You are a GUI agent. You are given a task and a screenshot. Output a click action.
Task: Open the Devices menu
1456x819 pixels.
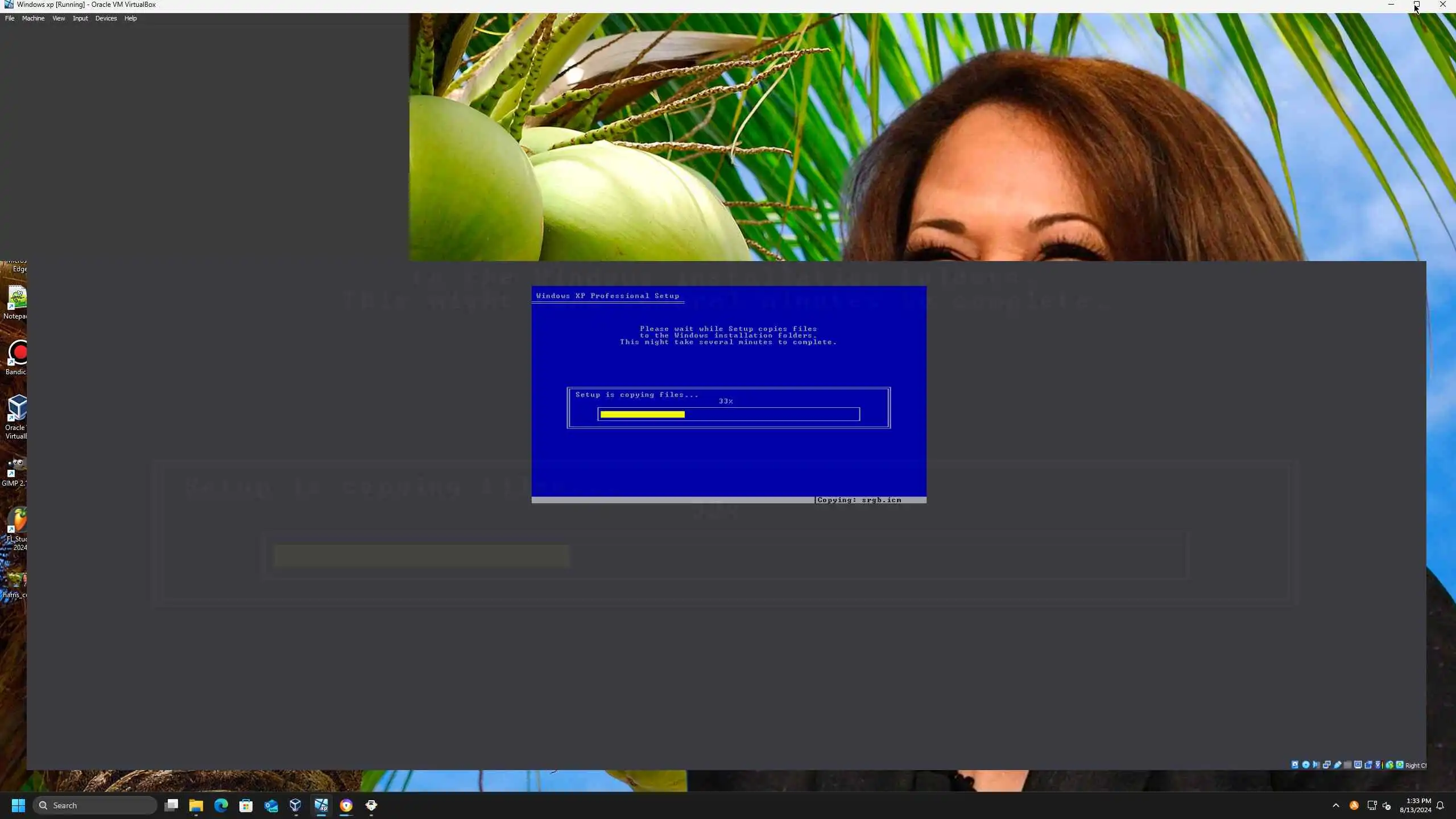106,18
